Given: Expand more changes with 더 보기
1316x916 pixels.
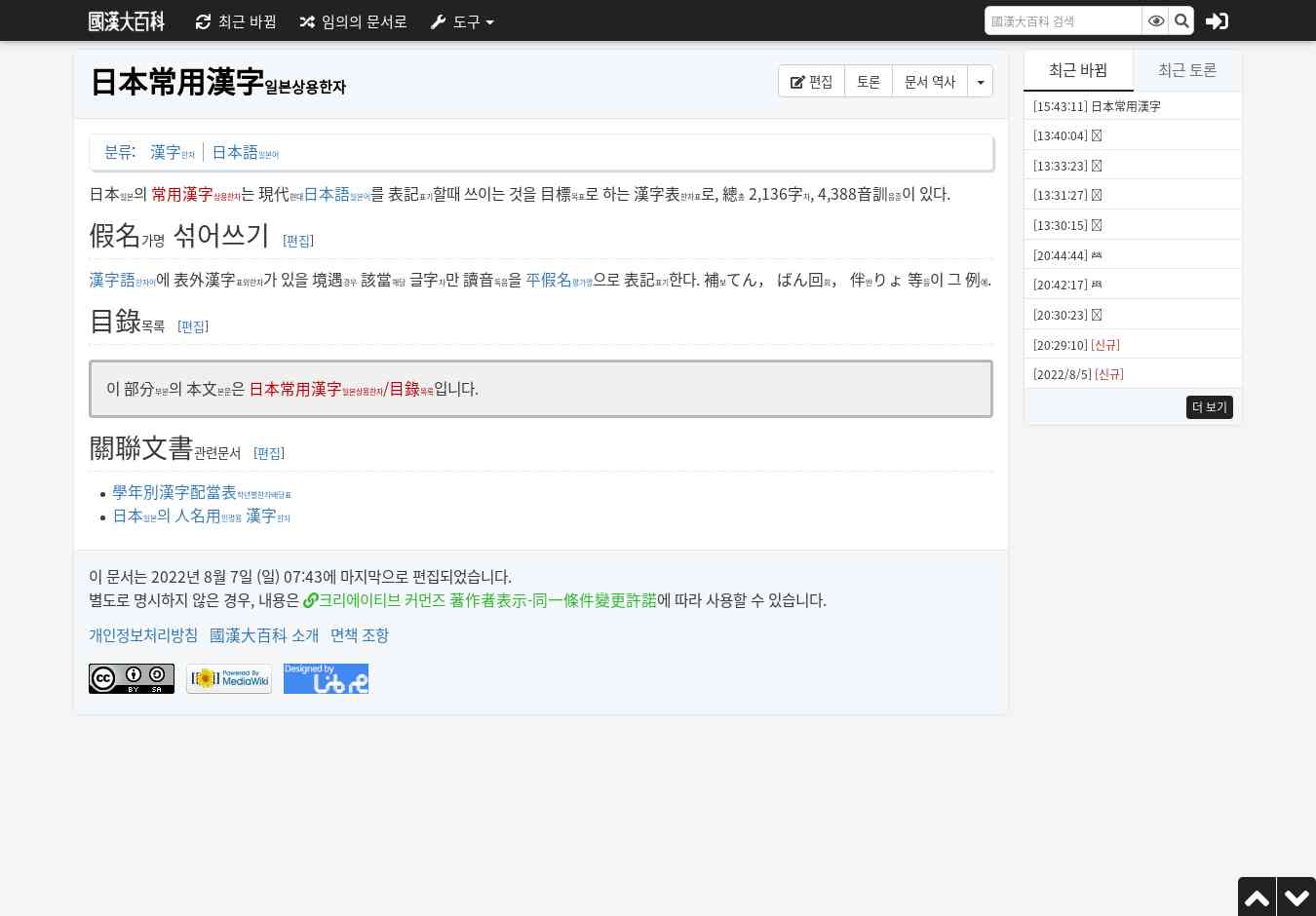Looking at the screenshot, I should click(1209, 406).
